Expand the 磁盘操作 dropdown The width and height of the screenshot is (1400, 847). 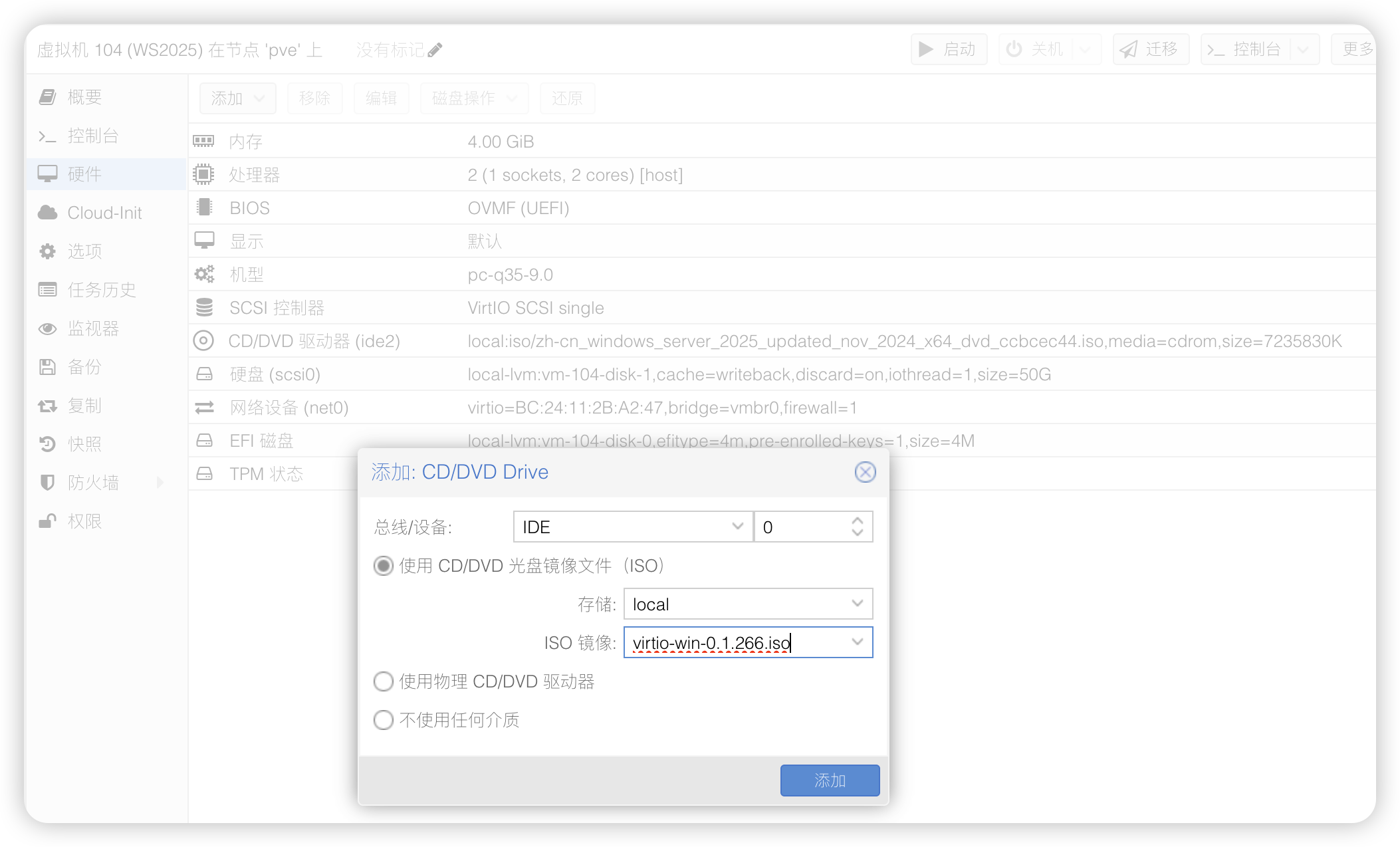[474, 98]
